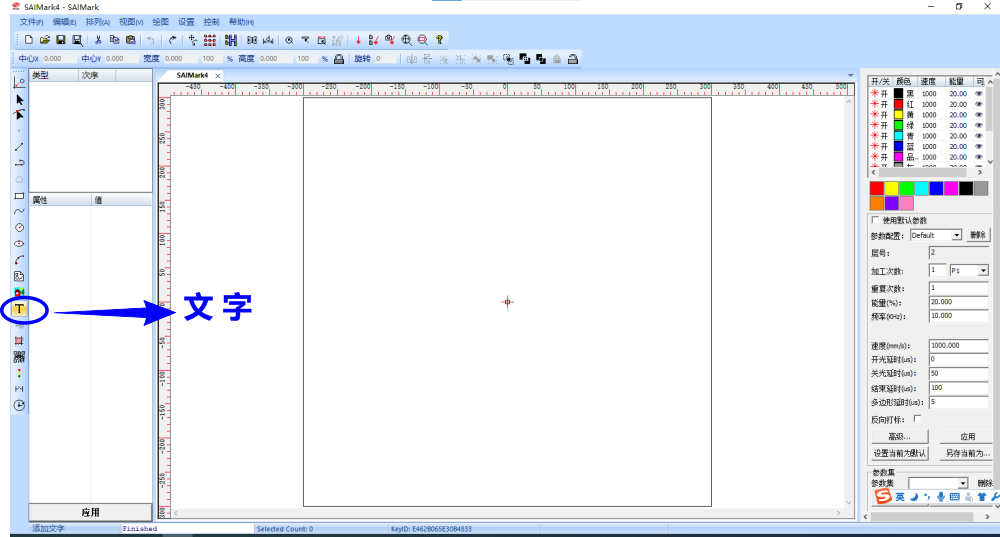This screenshot has width=1000, height=537.
Task: Select the Text (T) tool
Action: click(19, 309)
